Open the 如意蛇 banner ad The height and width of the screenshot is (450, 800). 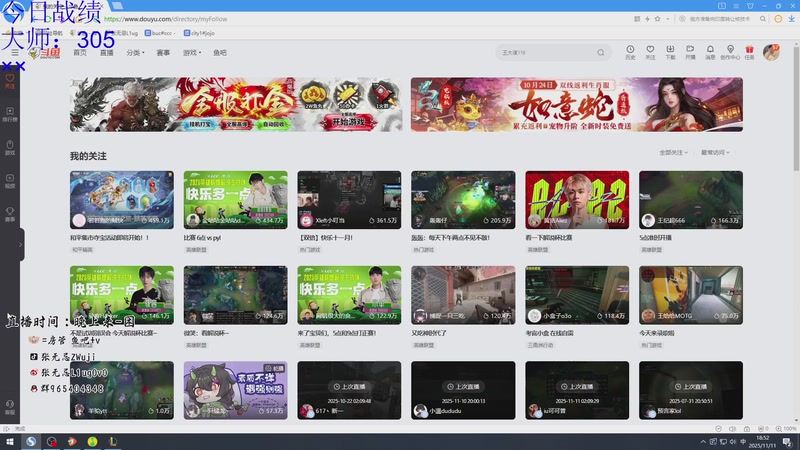pos(577,105)
